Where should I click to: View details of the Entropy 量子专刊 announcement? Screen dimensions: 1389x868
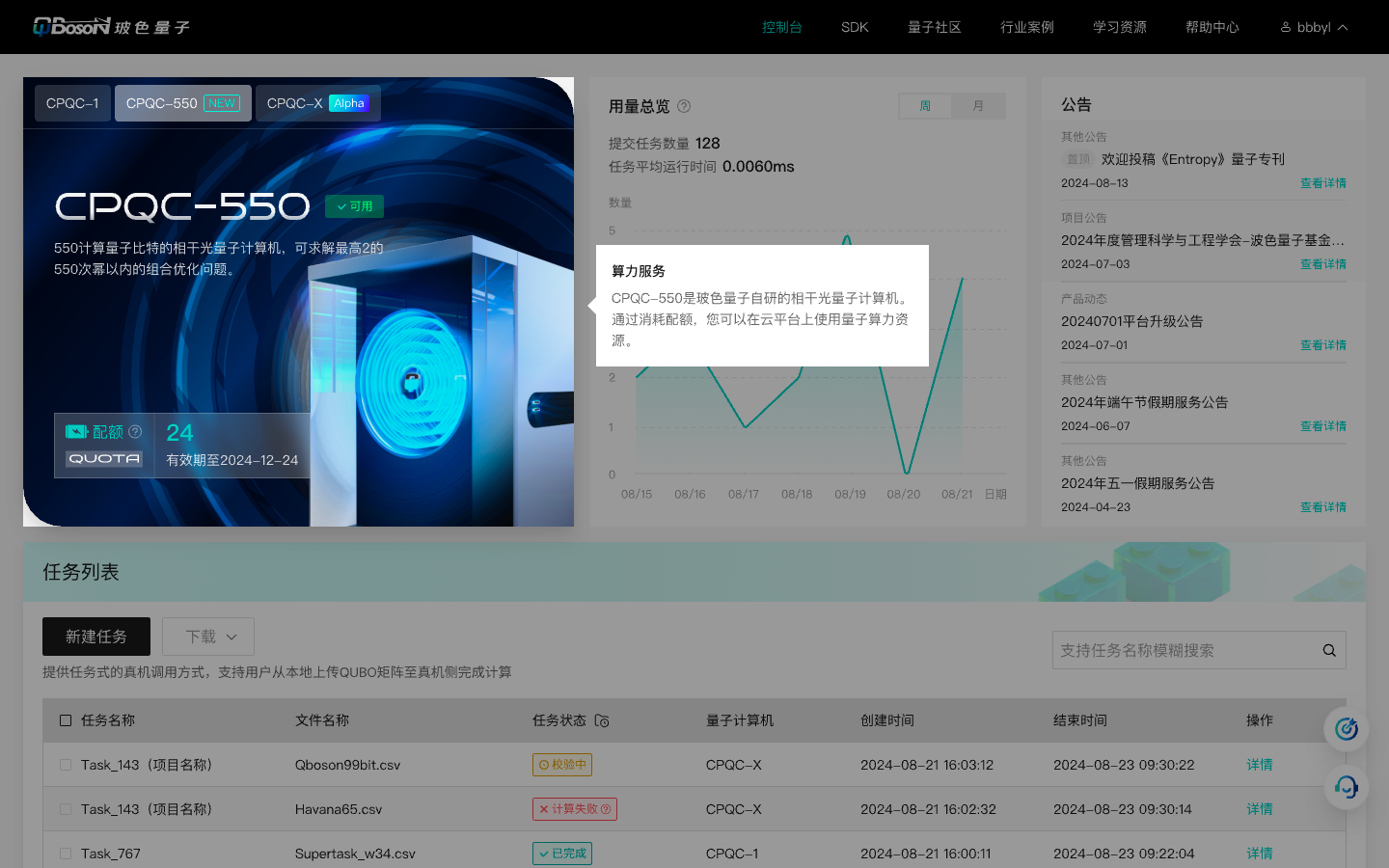coord(1323,183)
